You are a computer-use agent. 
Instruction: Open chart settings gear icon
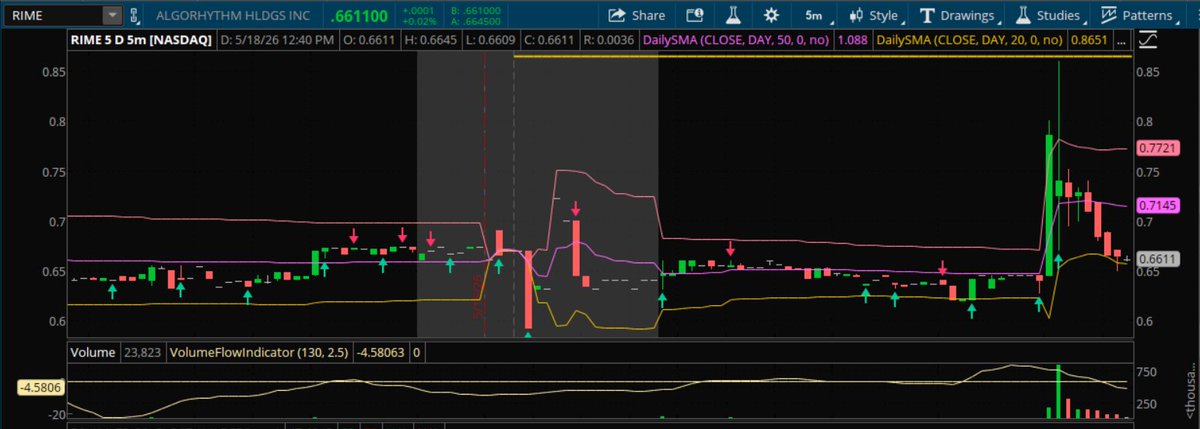pyautogui.click(x=771, y=16)
